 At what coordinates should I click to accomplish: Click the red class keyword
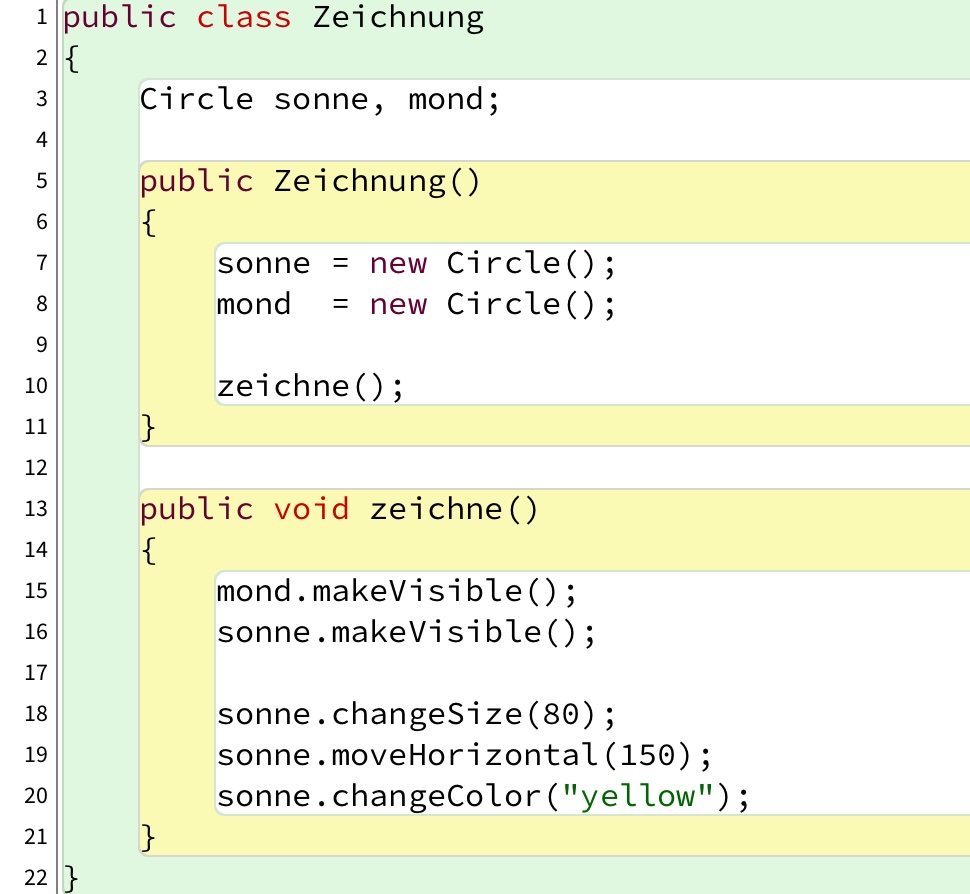coord(244,18)
